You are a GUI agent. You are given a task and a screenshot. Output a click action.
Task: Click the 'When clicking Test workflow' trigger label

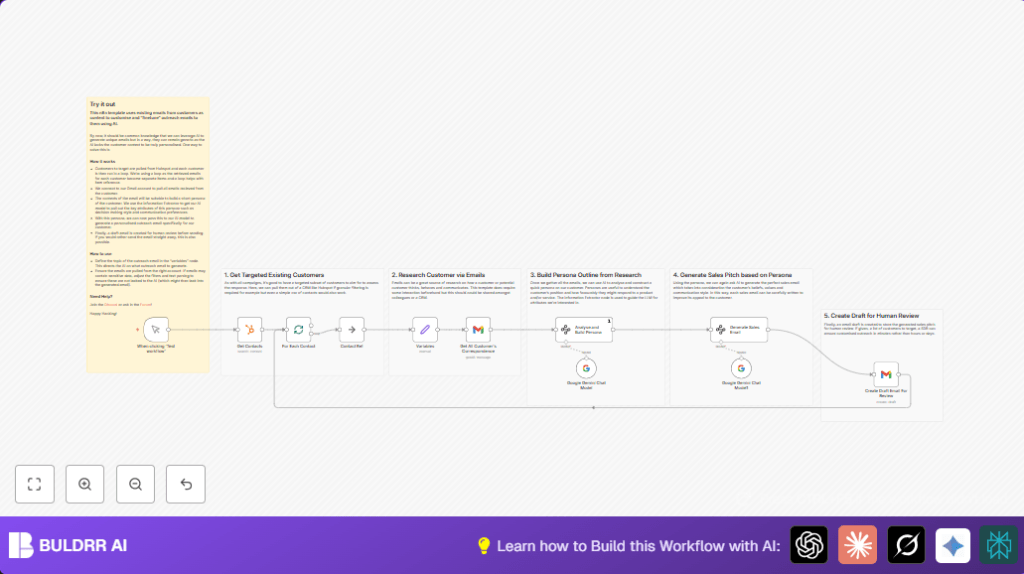[x=156, y=349]
